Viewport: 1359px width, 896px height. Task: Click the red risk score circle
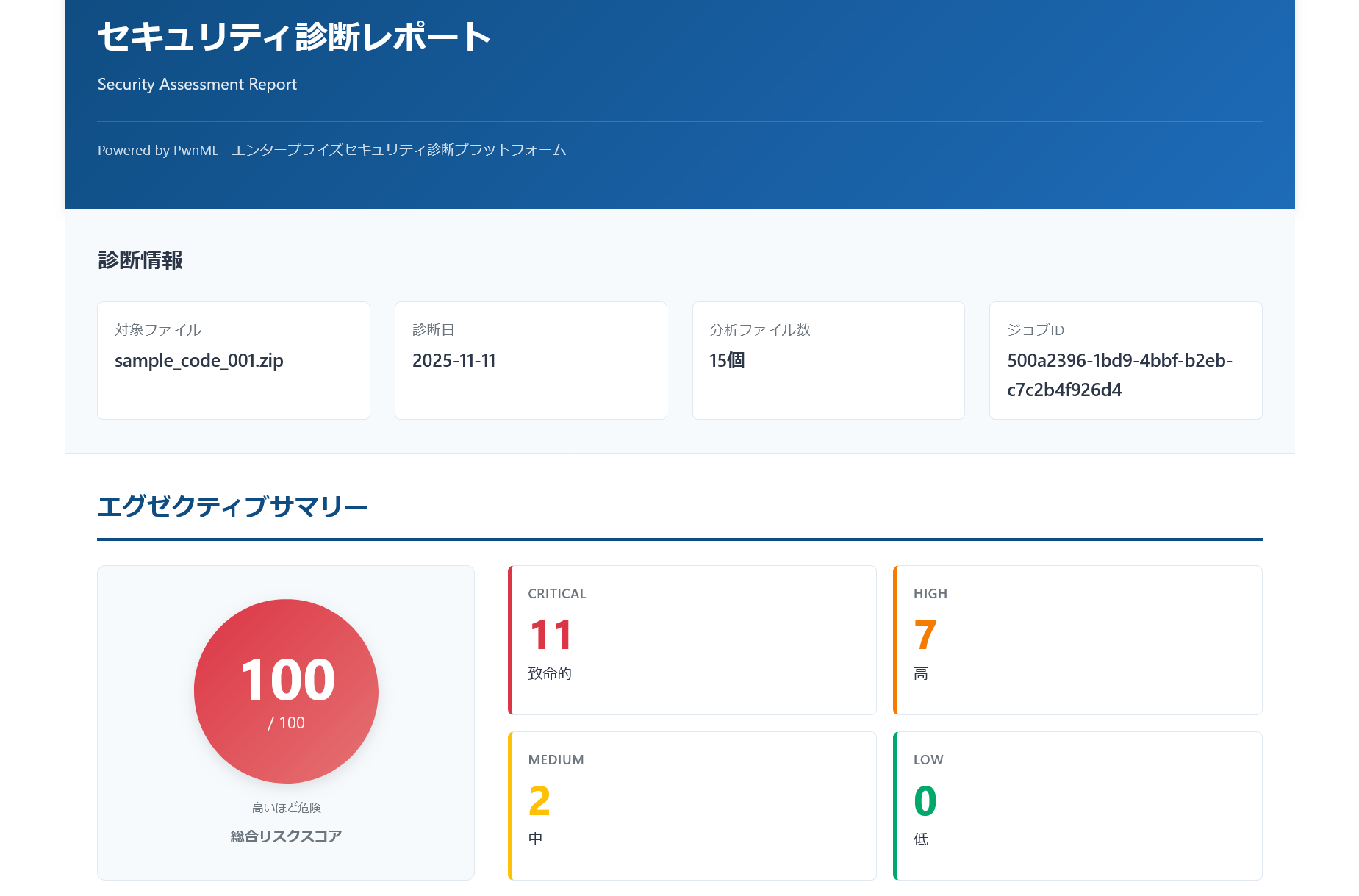[286, 691]
